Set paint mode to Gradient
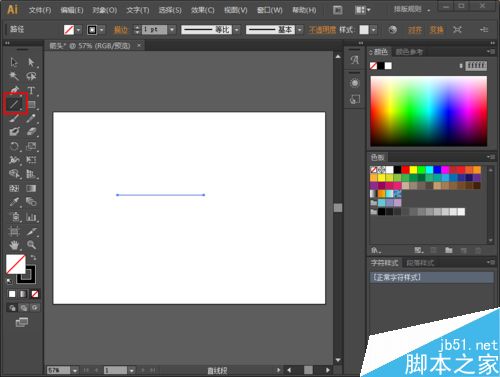Viewport: 500px width, 377px height. tap(23, 294)
